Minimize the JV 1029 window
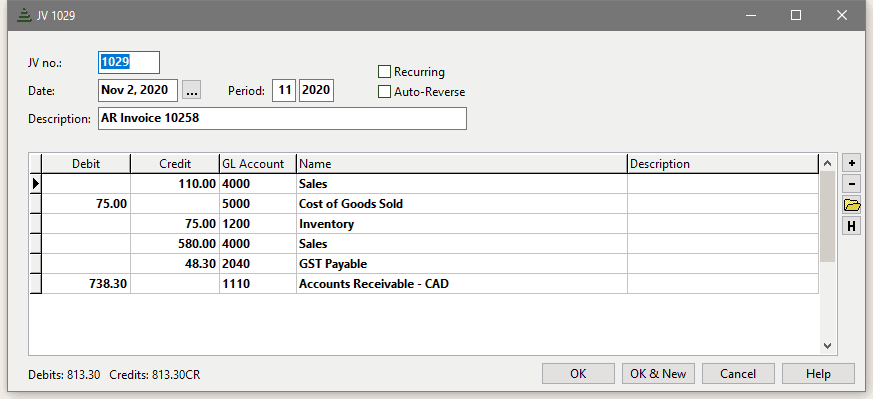The width and height of the screenshot is (873, 399). pos(751,16)
